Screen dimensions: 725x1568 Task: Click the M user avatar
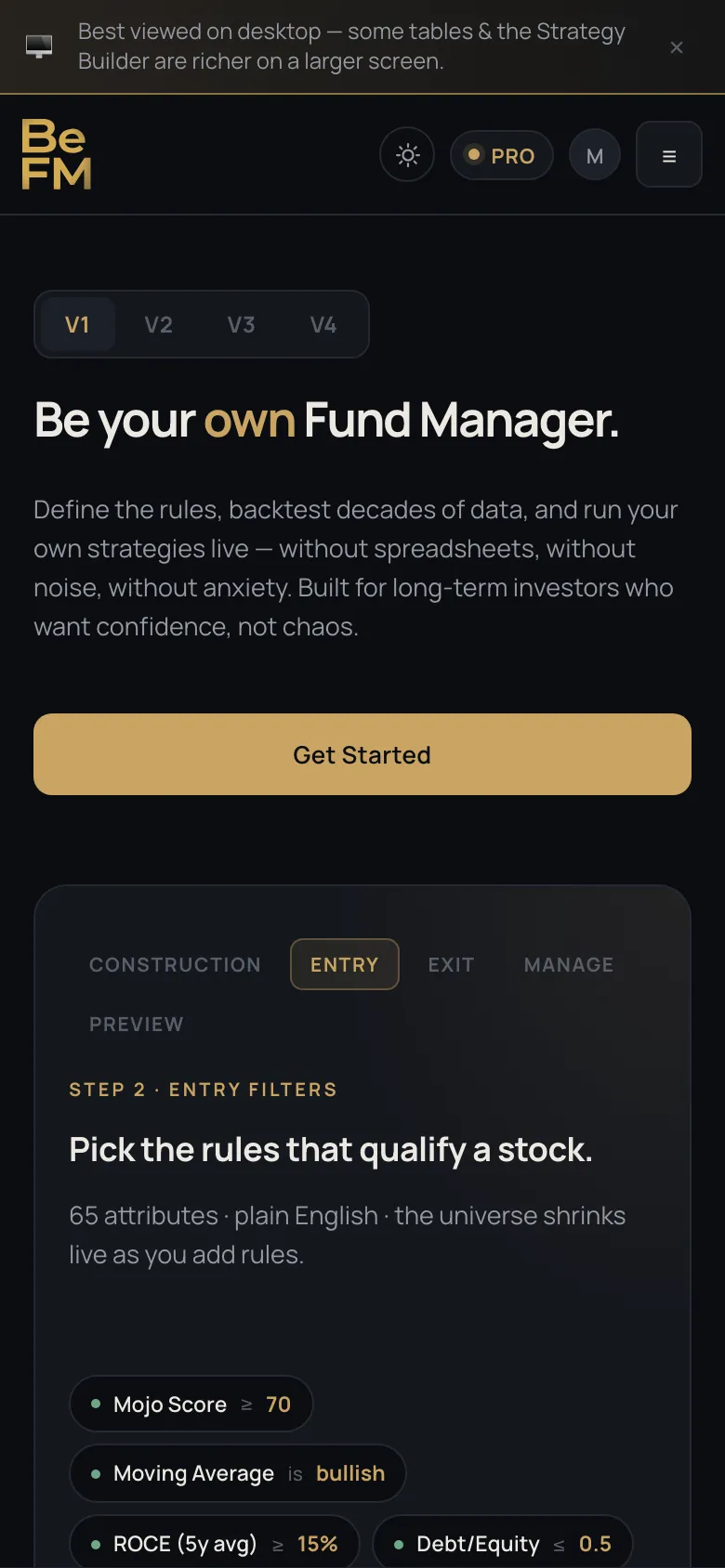point(595,155)
